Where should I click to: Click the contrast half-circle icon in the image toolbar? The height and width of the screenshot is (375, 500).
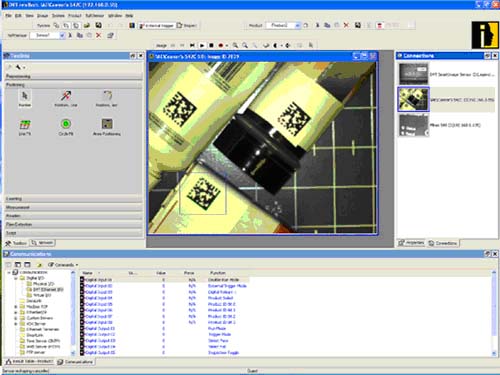(x=276, y=45)
